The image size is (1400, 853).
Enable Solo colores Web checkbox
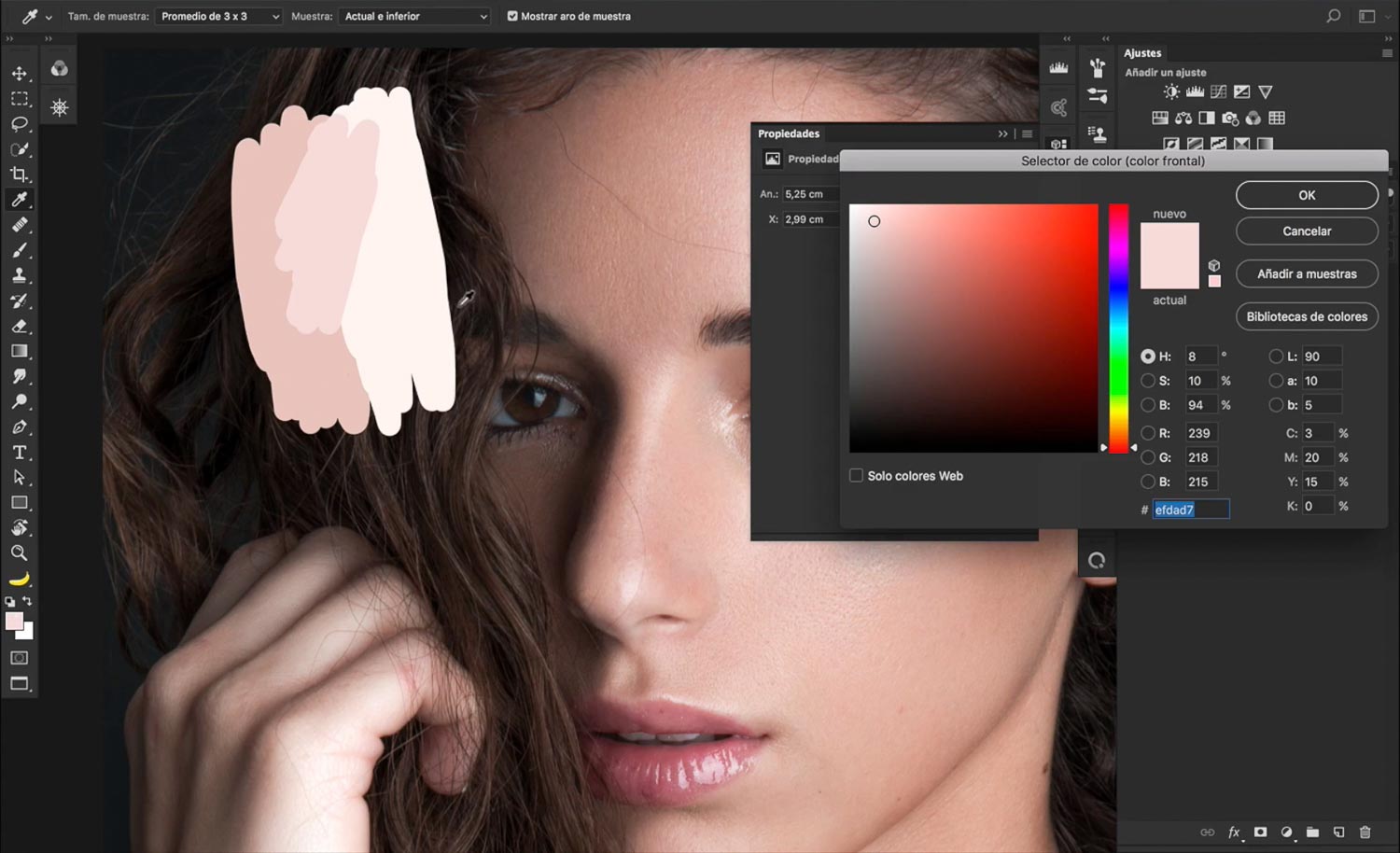[x=856, y=475]
